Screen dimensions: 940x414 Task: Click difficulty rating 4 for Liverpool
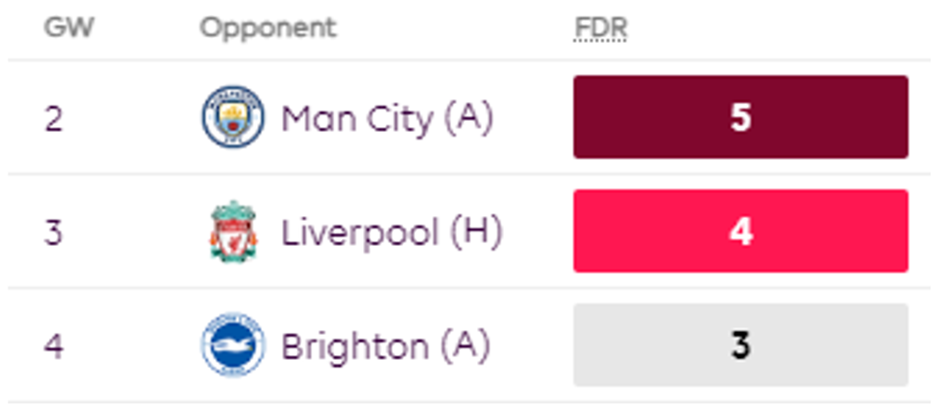coord(740,232)
